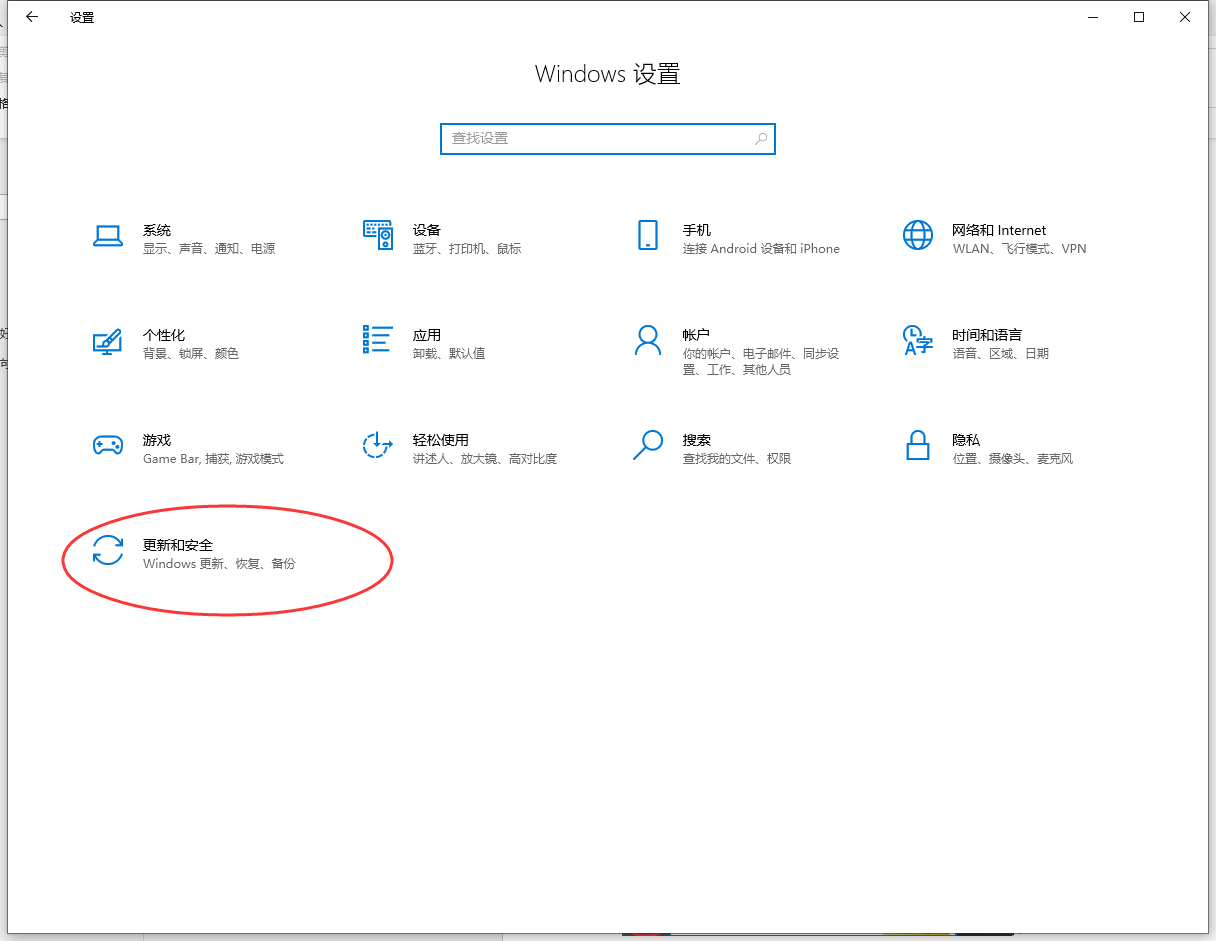Click the back arrow in title bar

pyautogui.click(x=32, y=17)
